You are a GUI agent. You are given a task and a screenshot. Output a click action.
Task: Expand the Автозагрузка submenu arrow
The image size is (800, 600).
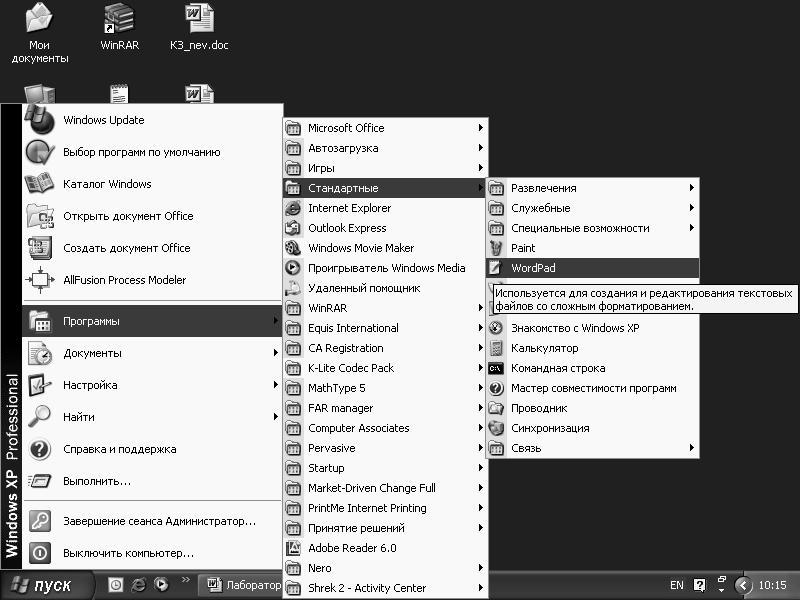[x=481, y=147]
